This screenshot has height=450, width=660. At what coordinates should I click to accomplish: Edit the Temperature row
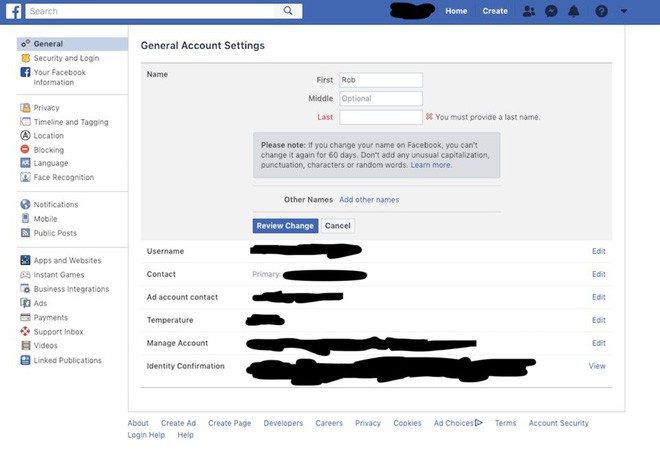599,320
